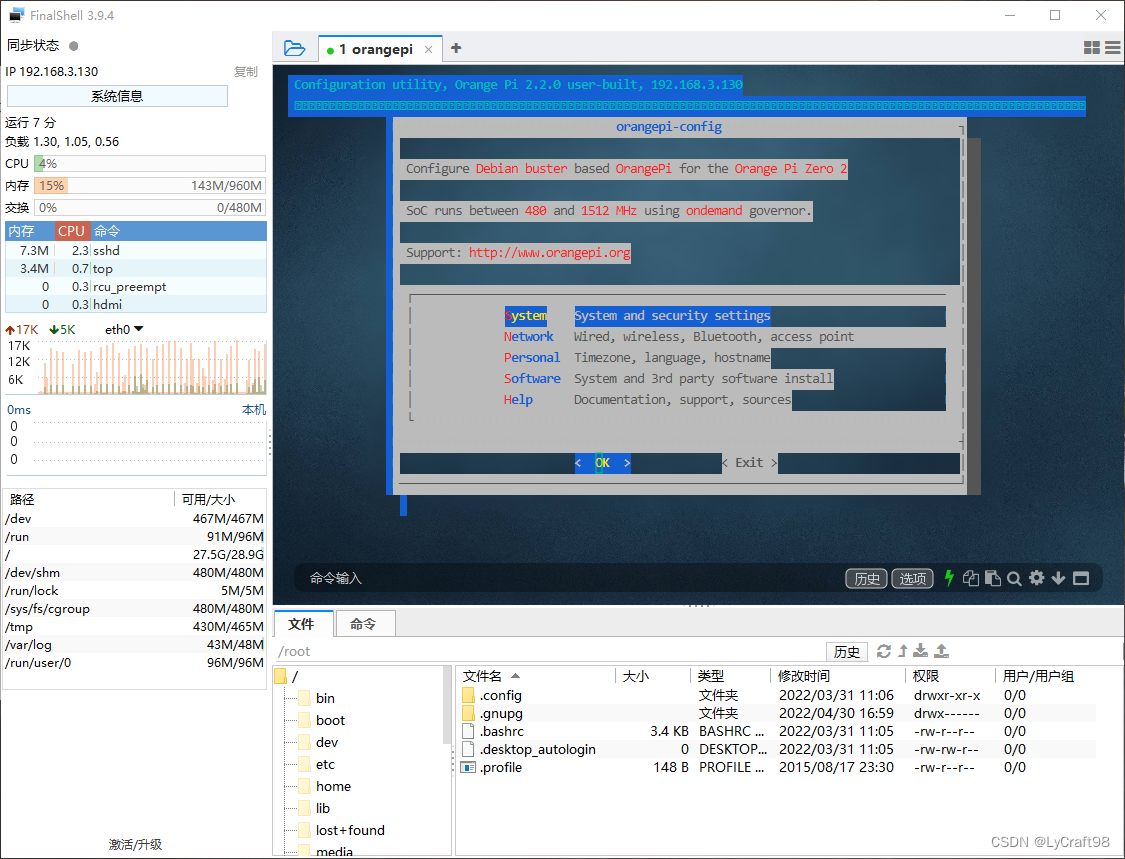1125x859 pixels.
Task: Open the hamburger main menu icon
Action: click(x=1113, y=47)
